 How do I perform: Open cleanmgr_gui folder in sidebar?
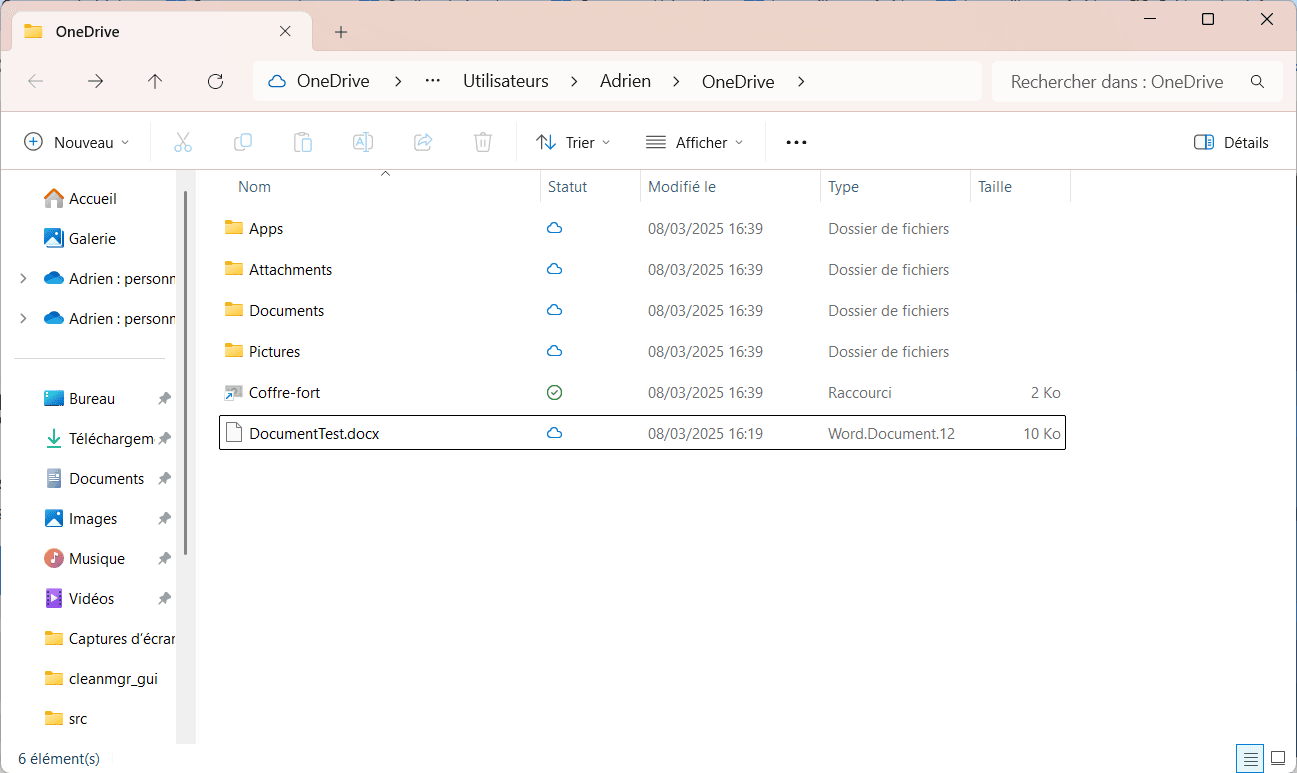click(x=102, y=678)
